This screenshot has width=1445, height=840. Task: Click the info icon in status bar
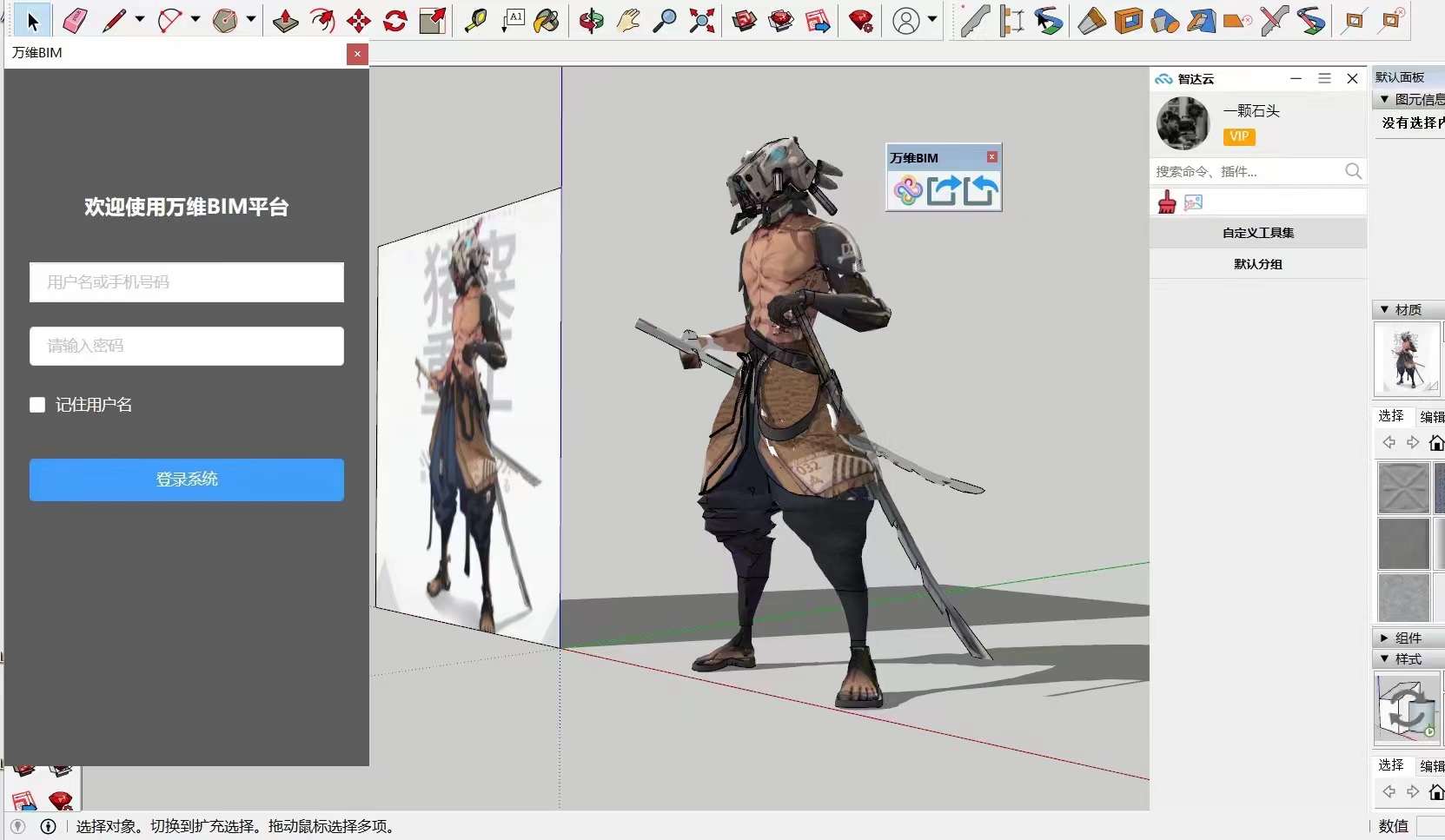(x=49, y=827)
